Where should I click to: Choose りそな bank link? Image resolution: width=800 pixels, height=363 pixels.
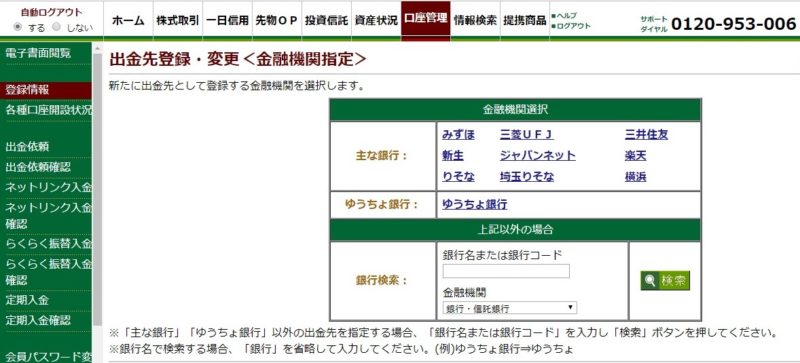point(458,177)
